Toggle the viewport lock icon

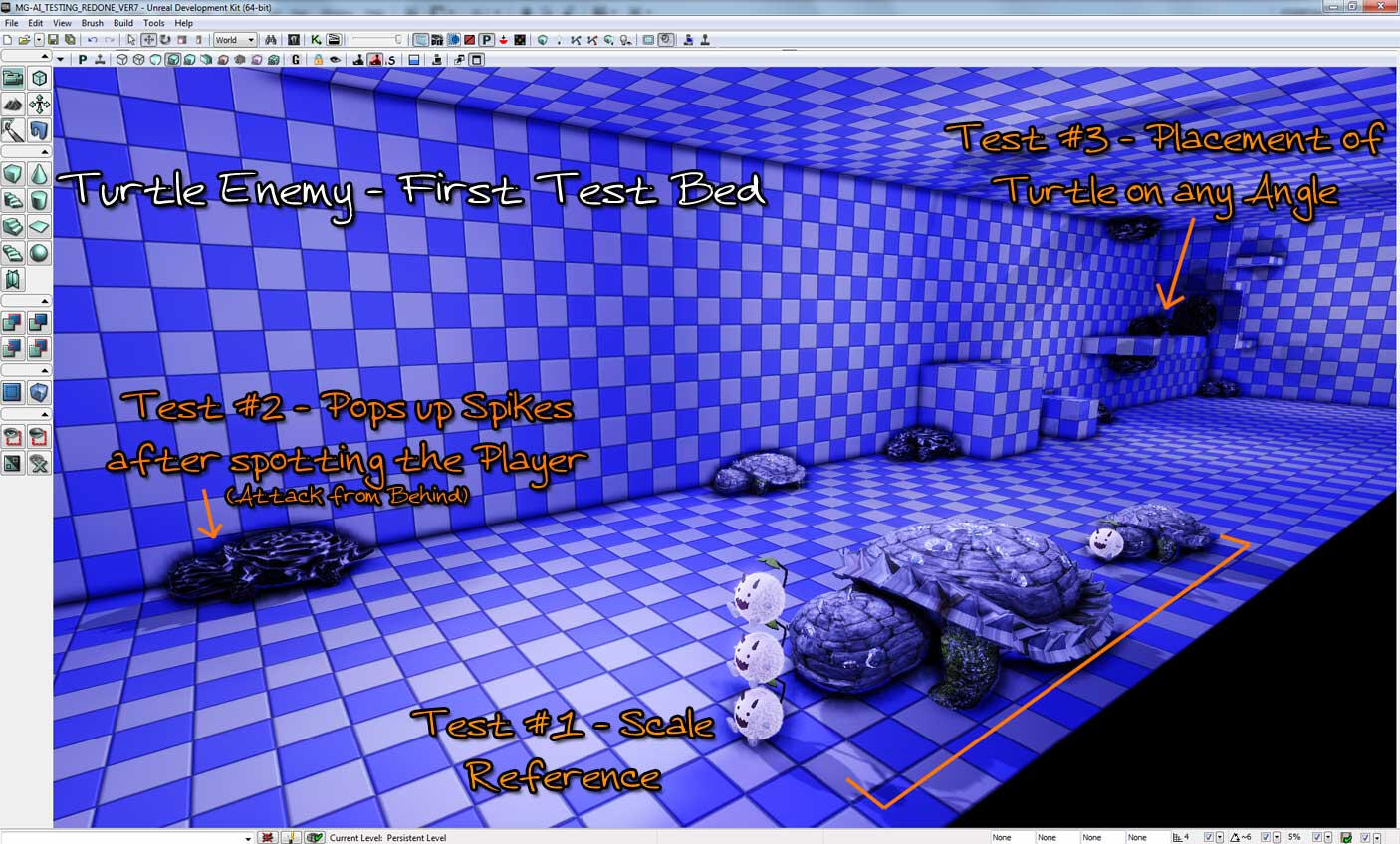(318, 60)
